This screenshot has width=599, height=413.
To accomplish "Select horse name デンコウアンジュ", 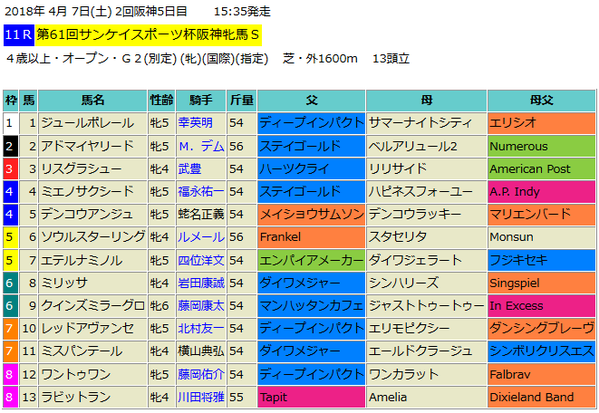I will point(87,214).
